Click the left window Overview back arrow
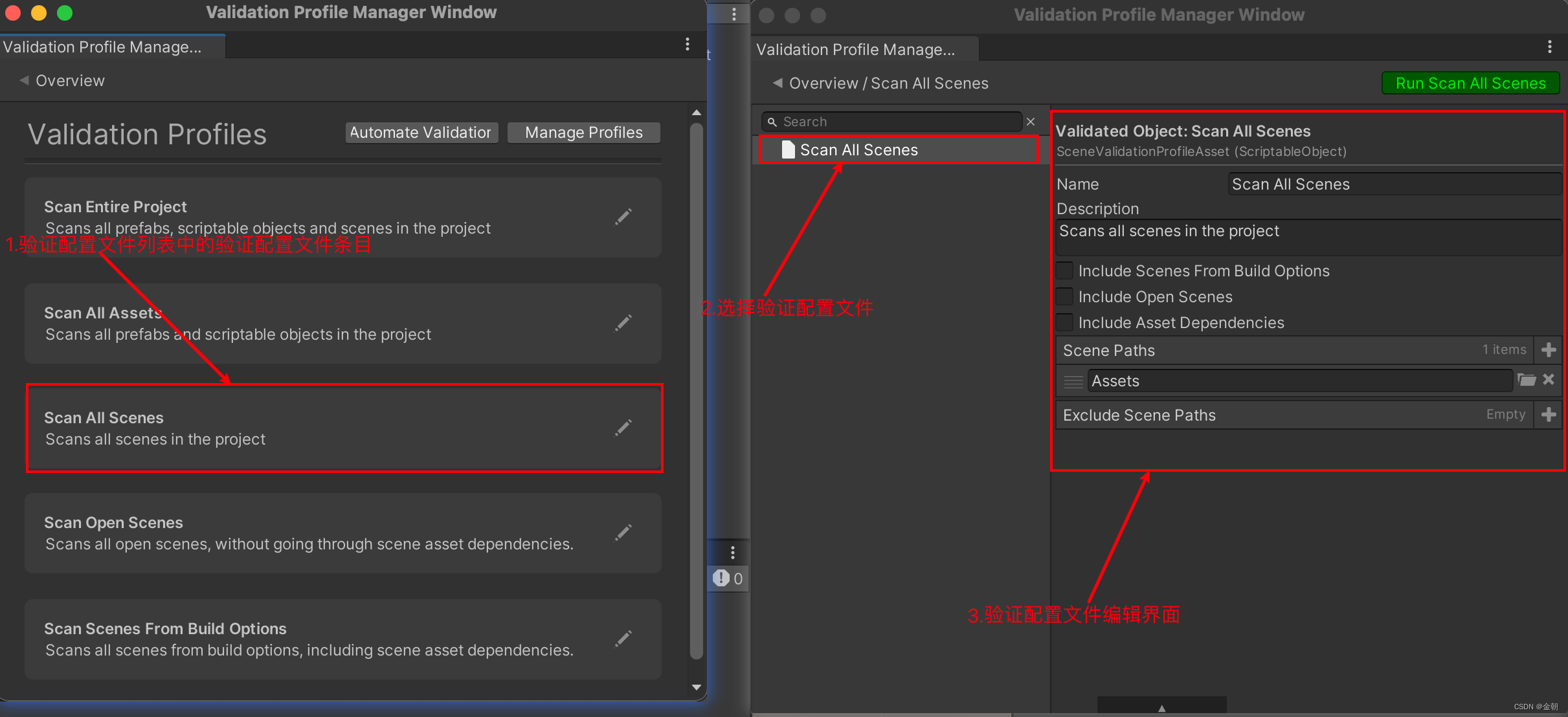The width and height of the screenshot is (1568, 717). tap(24, 81)
